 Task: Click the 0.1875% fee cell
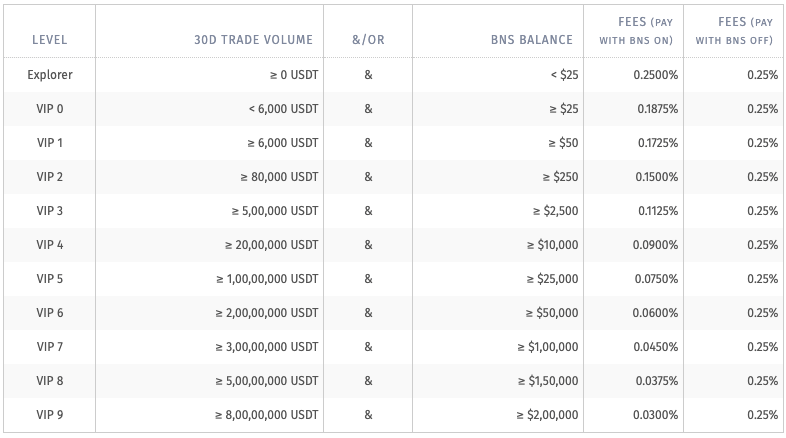tap(658, 109)
